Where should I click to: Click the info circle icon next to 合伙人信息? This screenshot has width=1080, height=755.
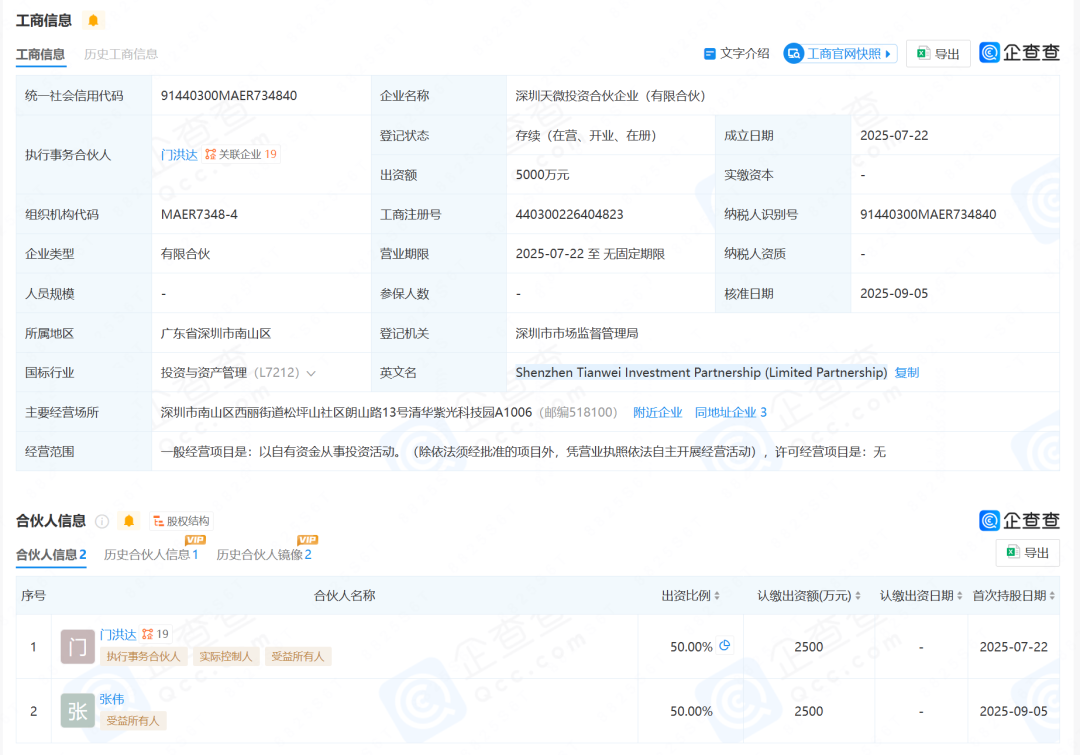click(102, 521)
